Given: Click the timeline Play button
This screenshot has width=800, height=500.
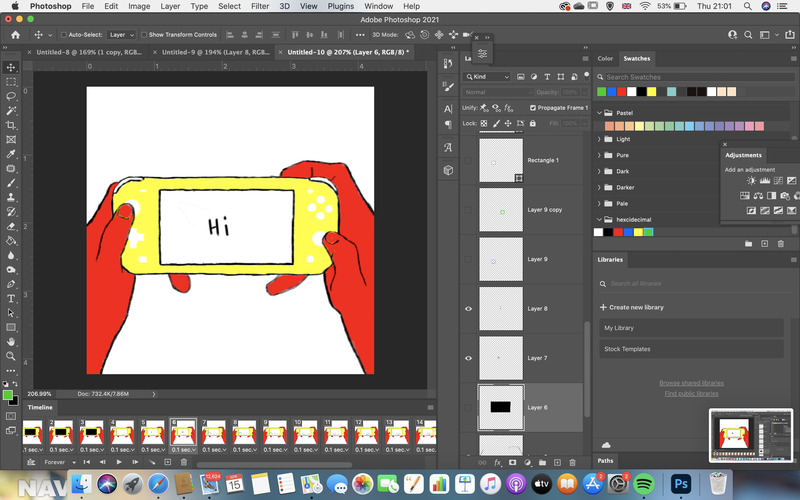Looking at the screenshot, I should [x=119, y=462].
